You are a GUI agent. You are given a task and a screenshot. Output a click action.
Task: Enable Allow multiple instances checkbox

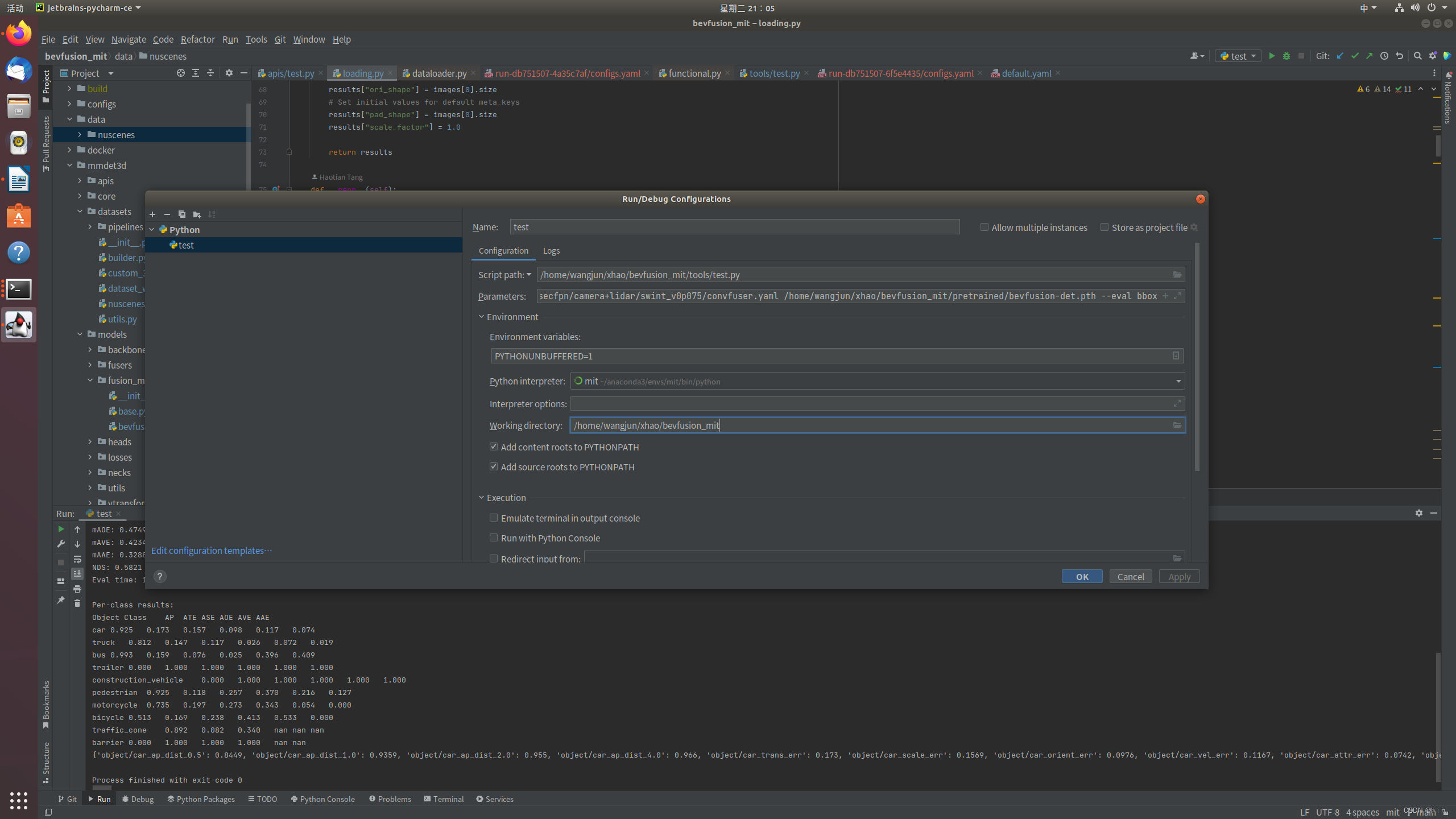click(x=985, y=227)
